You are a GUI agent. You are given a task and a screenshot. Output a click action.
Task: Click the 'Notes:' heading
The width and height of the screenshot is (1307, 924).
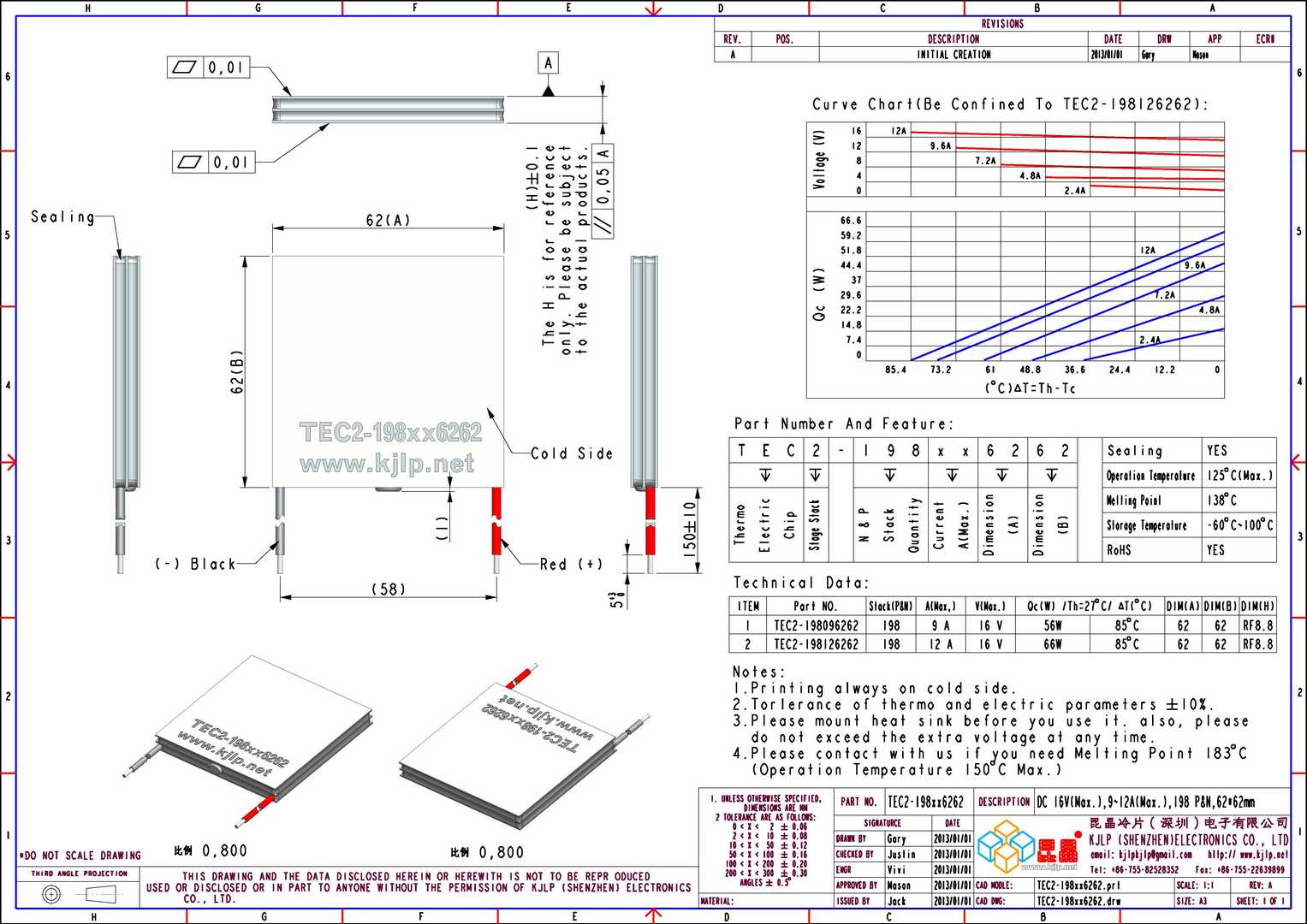click(x=758, y=672)
